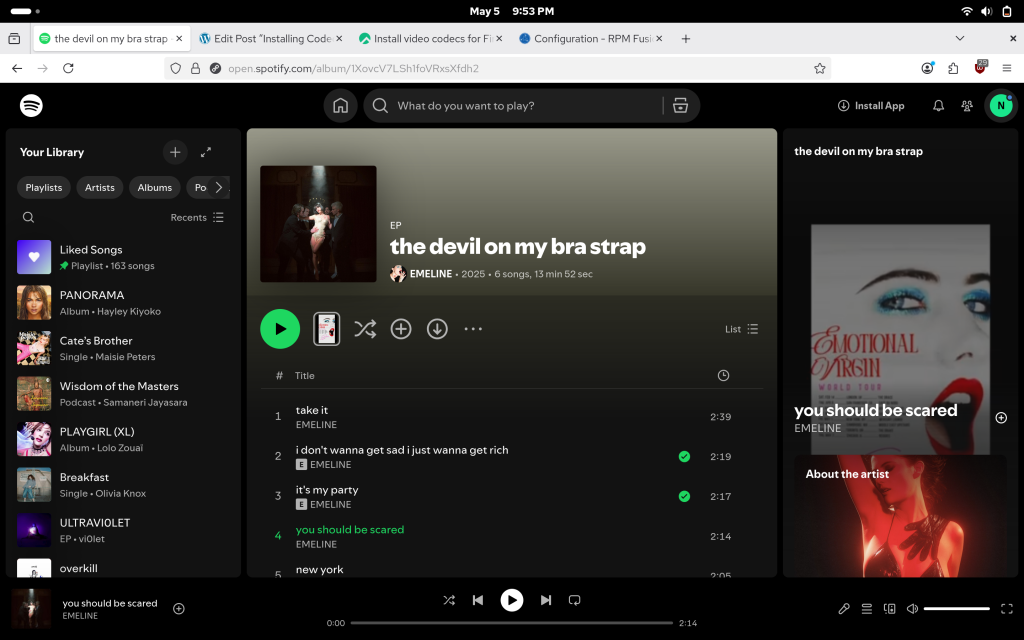Open the profile avatar N menu

(x=1000, y=106)
